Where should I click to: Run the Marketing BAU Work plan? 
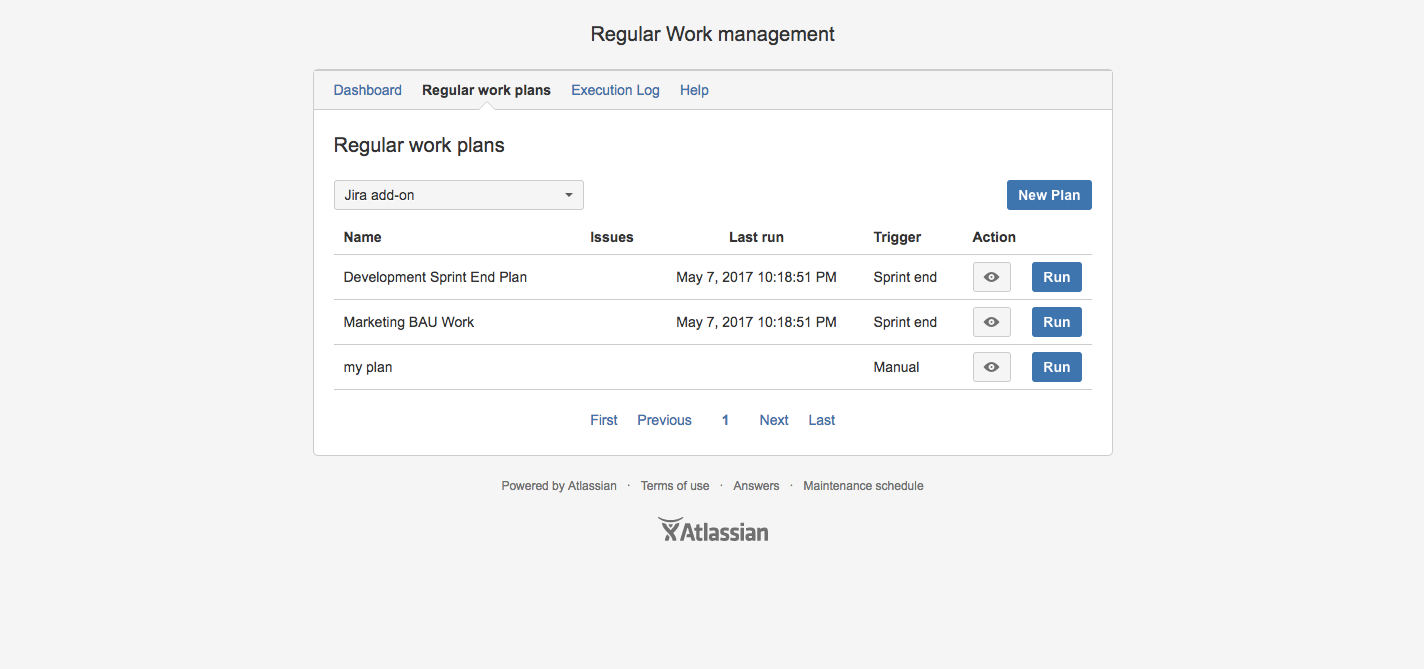[1057, 322]
